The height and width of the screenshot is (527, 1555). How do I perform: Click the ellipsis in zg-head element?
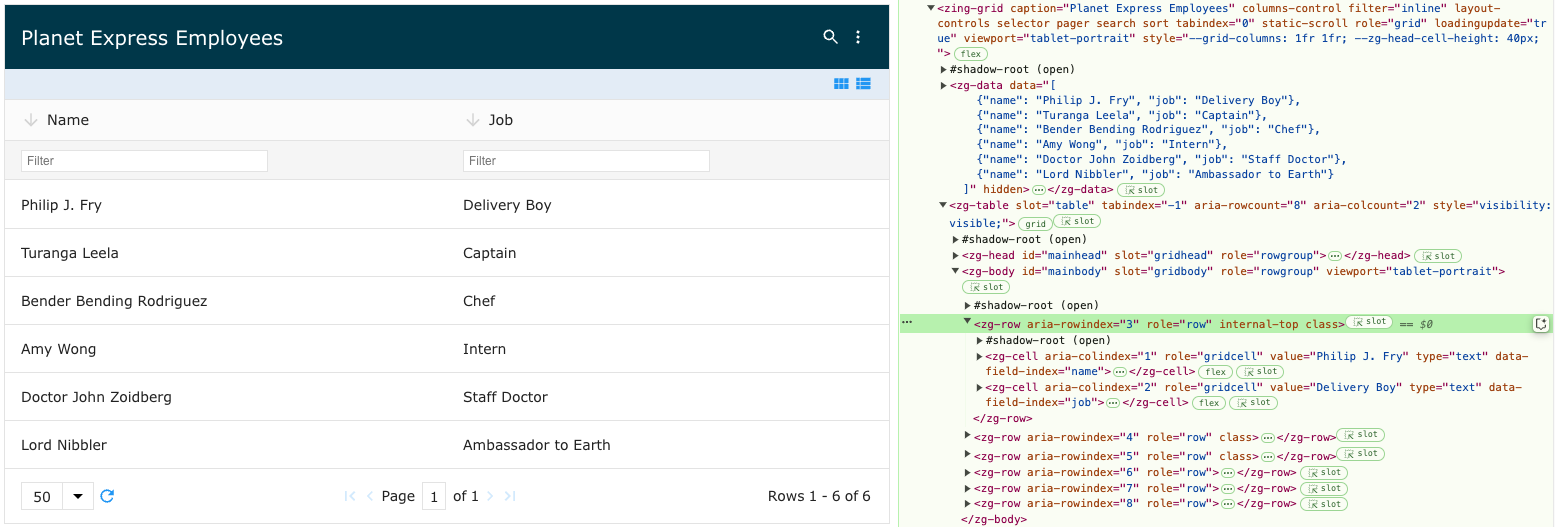pos(1335,257)
